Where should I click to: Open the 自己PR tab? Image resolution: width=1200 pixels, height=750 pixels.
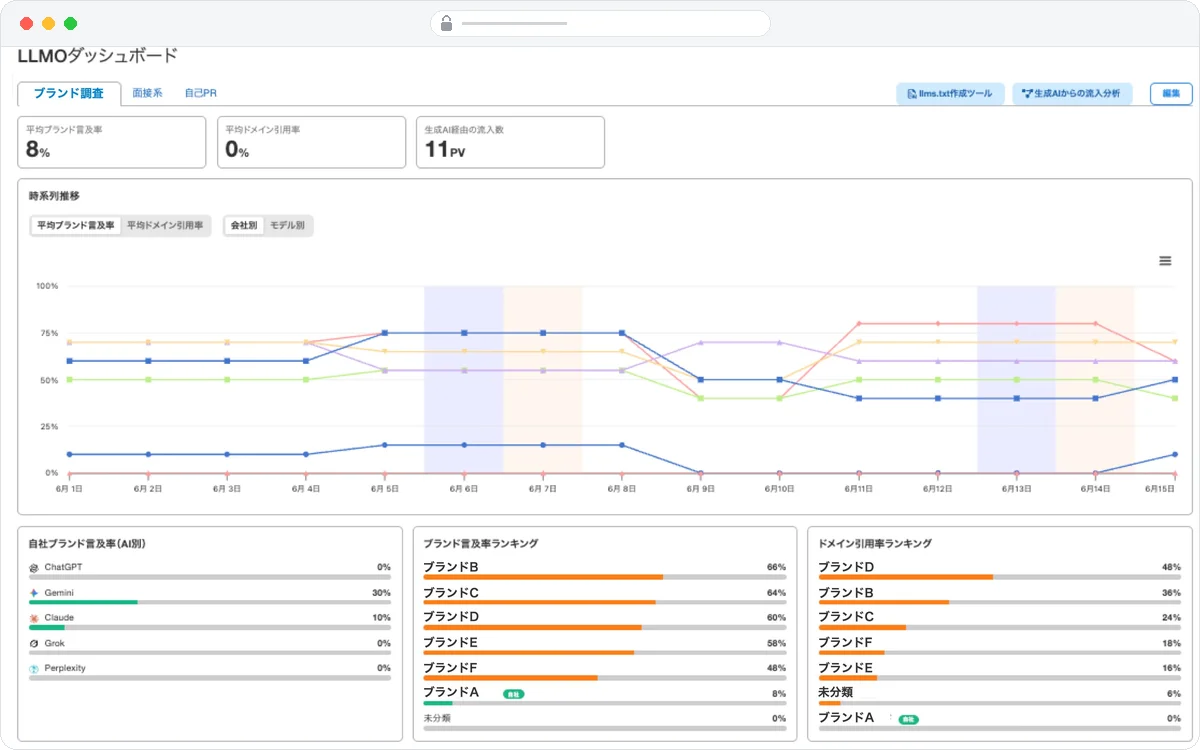(x=200, y=93)
